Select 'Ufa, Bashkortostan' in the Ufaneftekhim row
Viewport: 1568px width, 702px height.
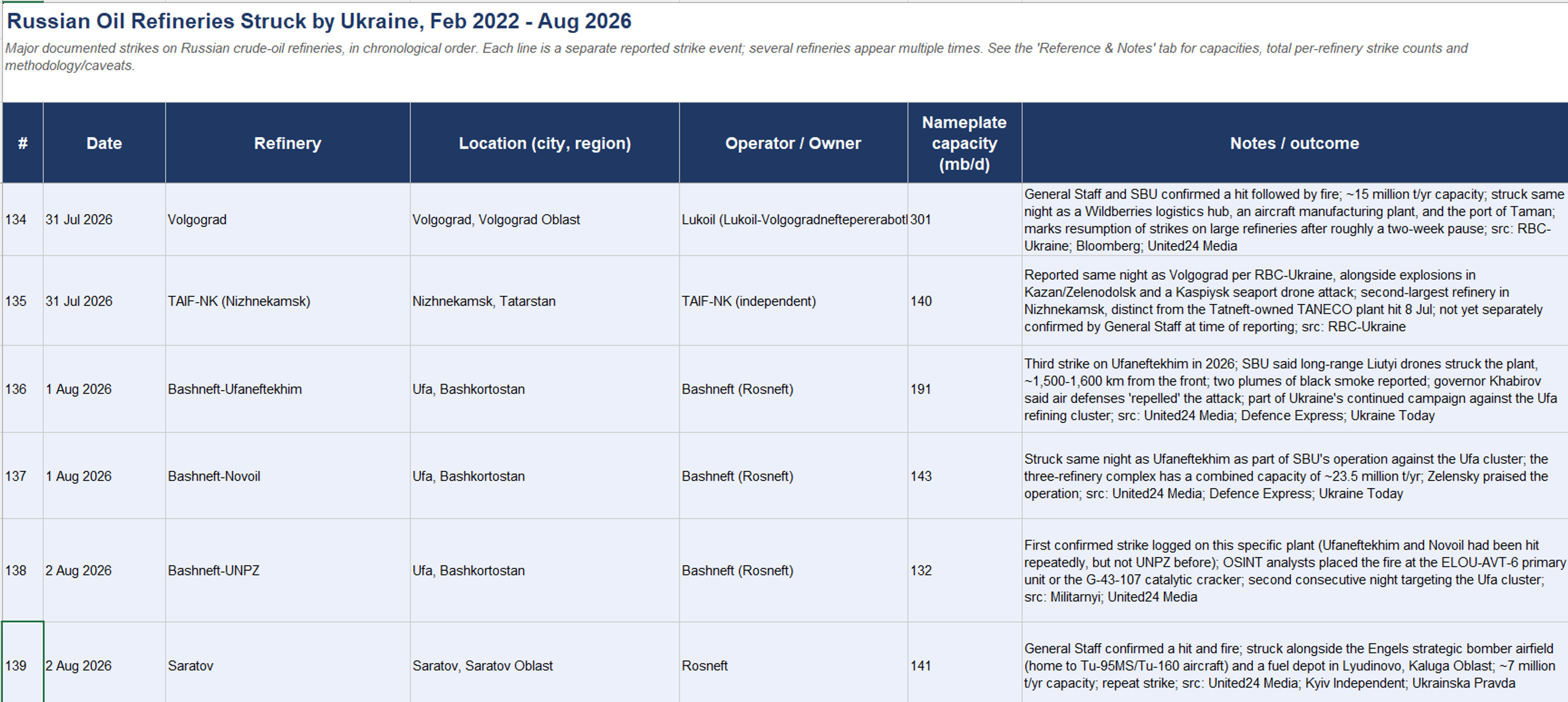[x=545, y=389]
